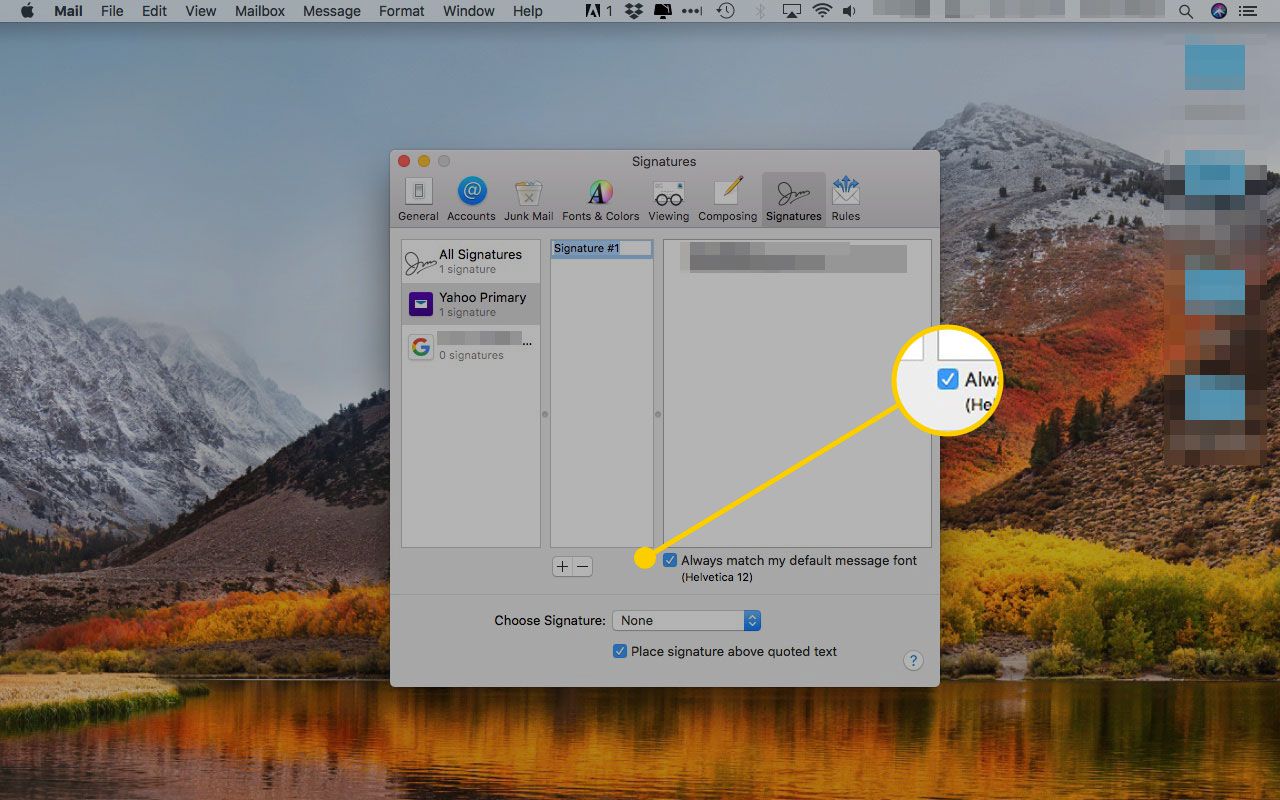
Task: Add a new signature with plus button
Action: (x=562, y=567)
